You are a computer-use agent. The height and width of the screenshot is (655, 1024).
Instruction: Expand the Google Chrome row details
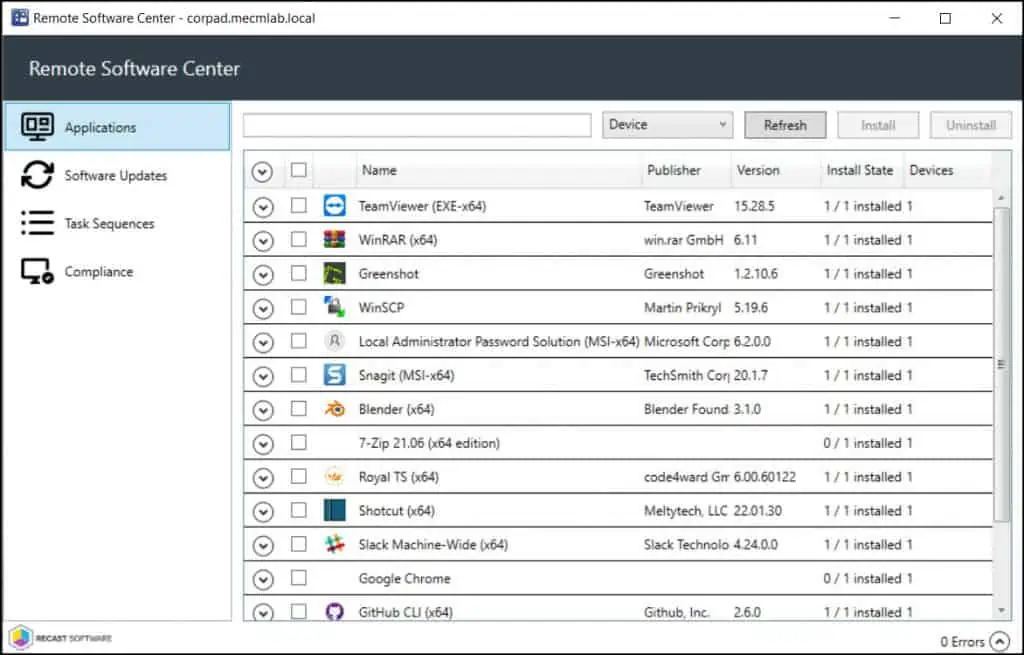coord(263,579)
